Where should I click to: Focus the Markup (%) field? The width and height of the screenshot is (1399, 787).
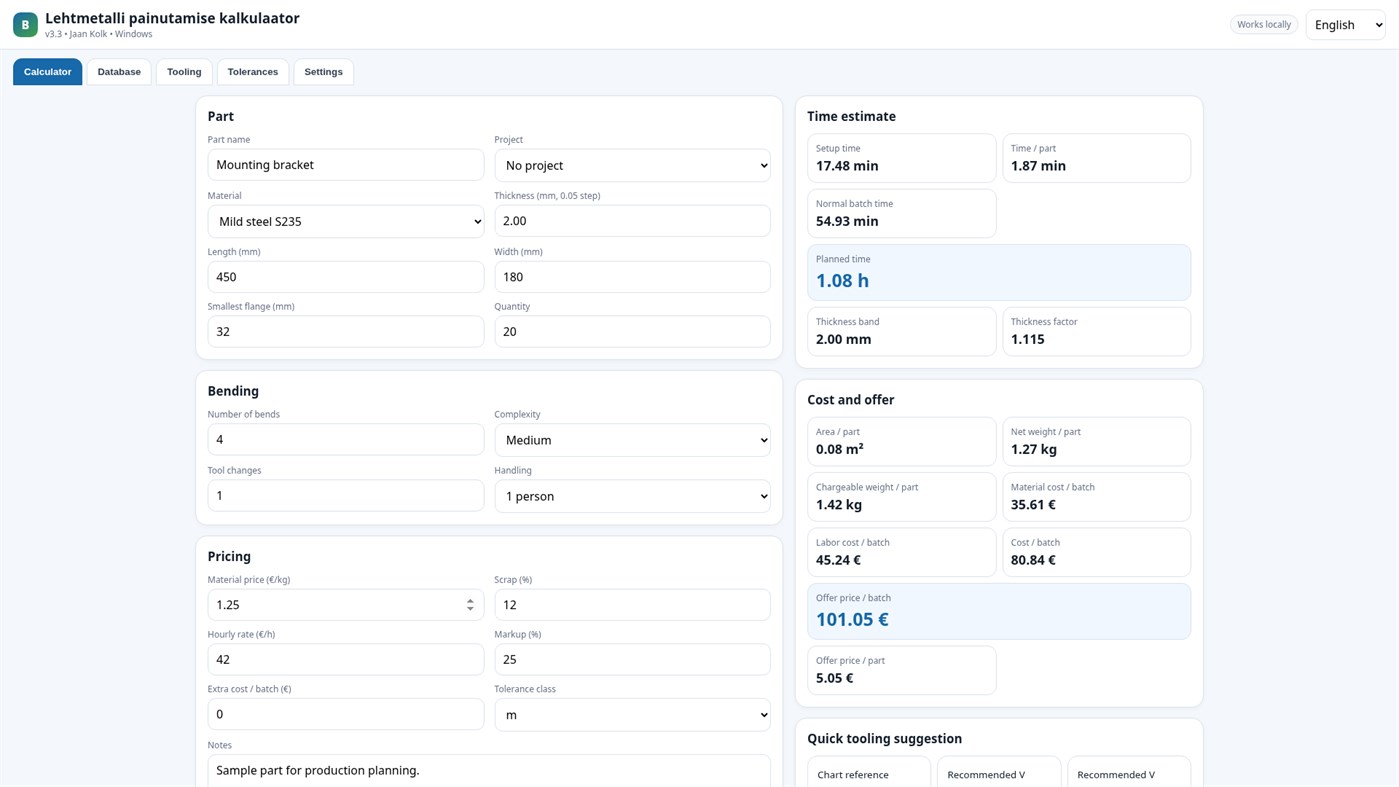point(632,660)
